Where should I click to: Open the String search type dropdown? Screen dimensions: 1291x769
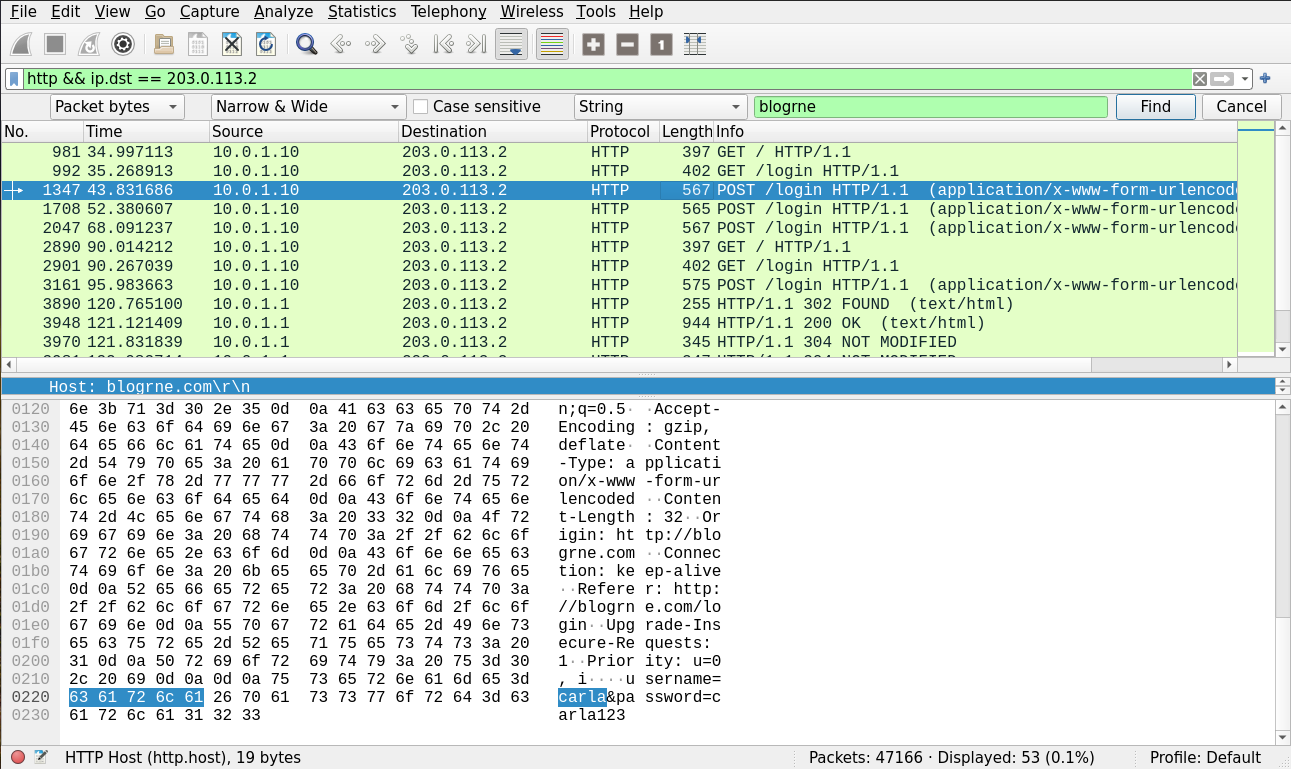point(660,107)
